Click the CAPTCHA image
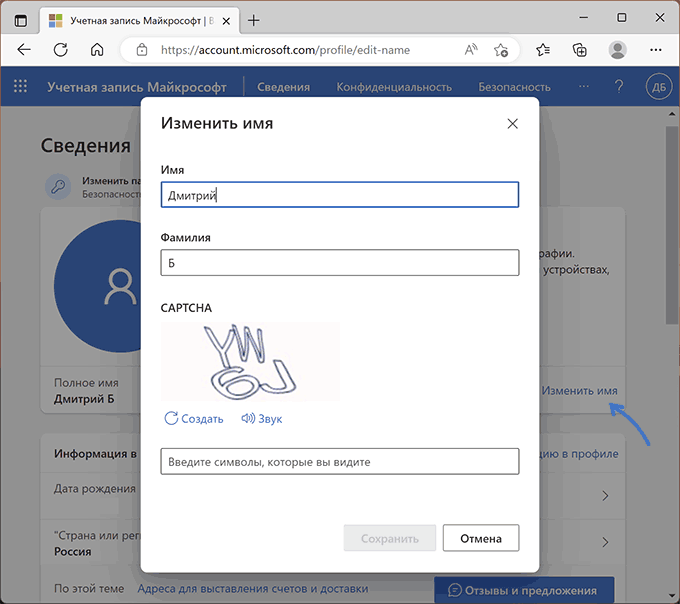This screenshot has height=604, width=680. (250, 362)
